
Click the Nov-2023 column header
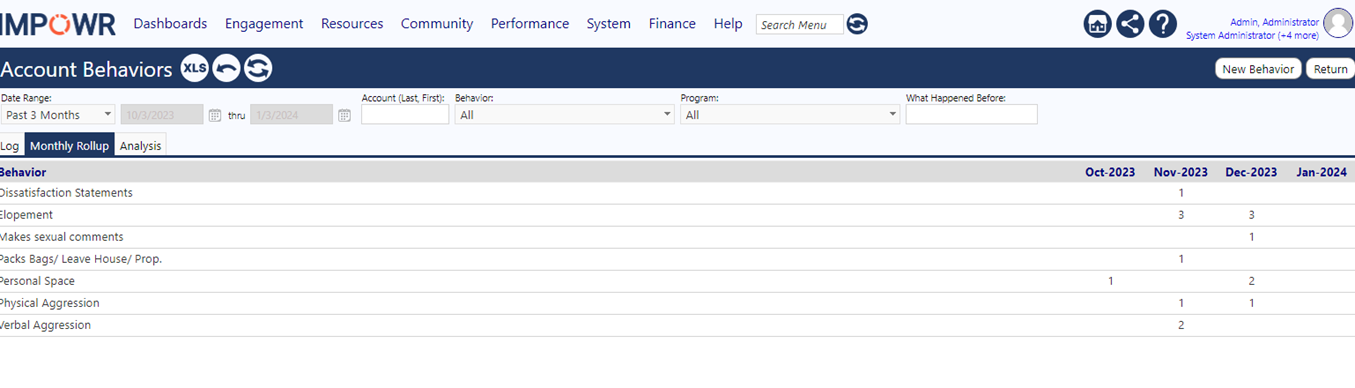tap(1181, 172)
